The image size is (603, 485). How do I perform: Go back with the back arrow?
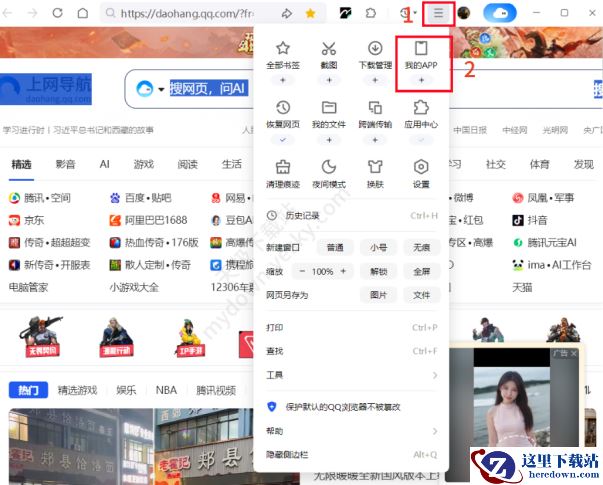[x=7, y=13]
